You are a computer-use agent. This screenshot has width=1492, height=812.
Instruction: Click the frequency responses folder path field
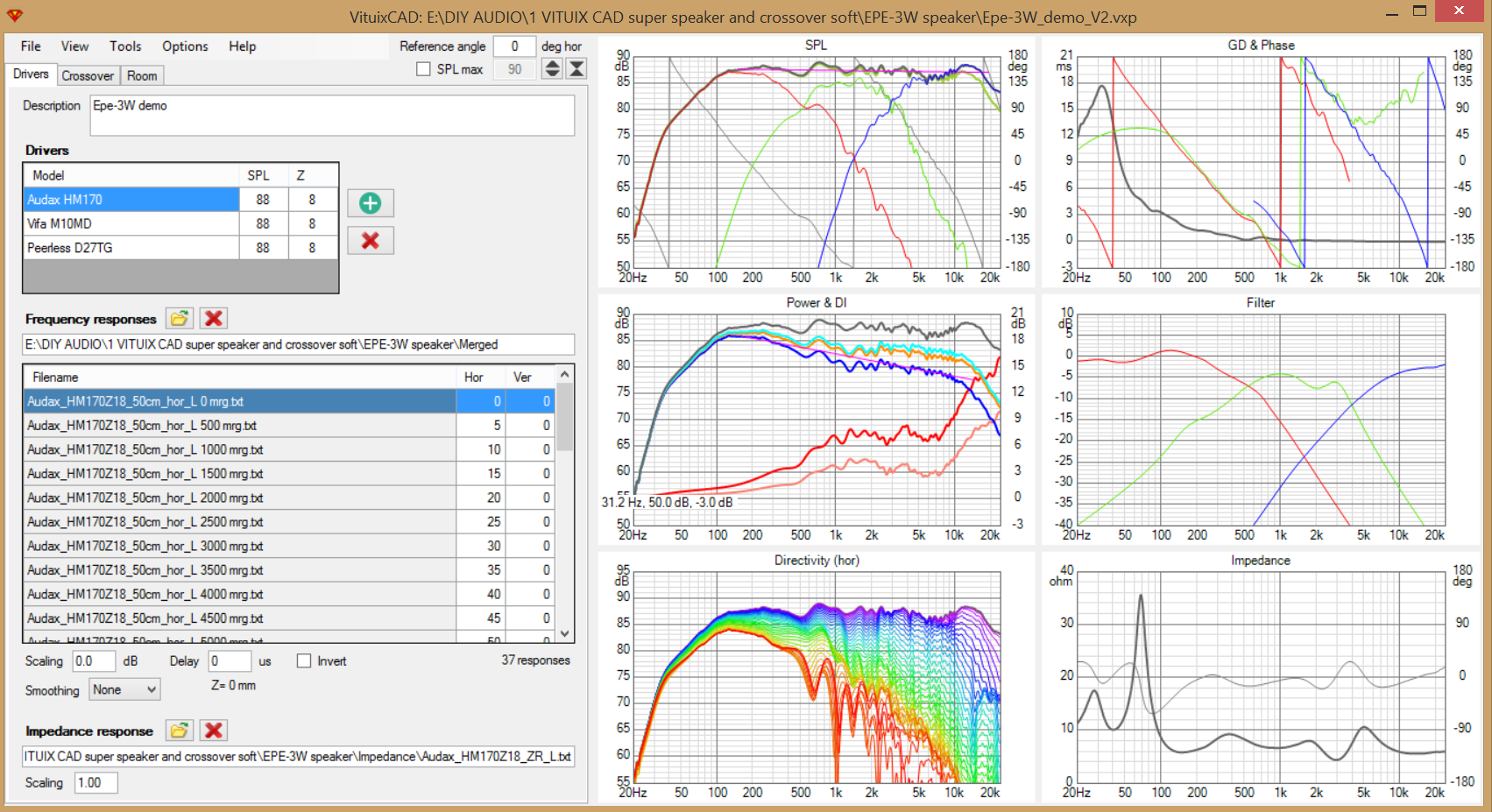[x=299, y=344]
